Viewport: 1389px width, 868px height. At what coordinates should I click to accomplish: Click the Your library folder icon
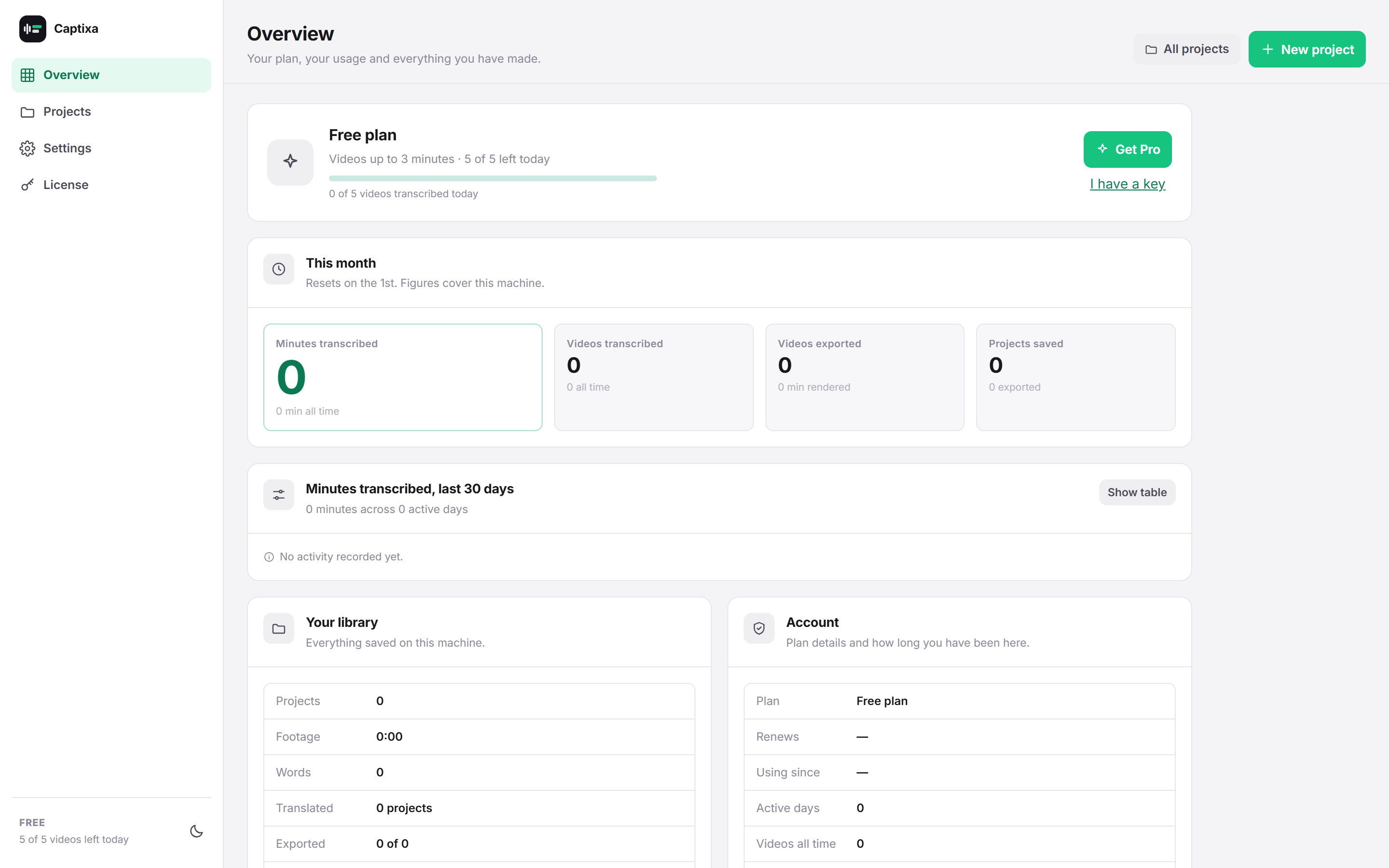point(278,629)
